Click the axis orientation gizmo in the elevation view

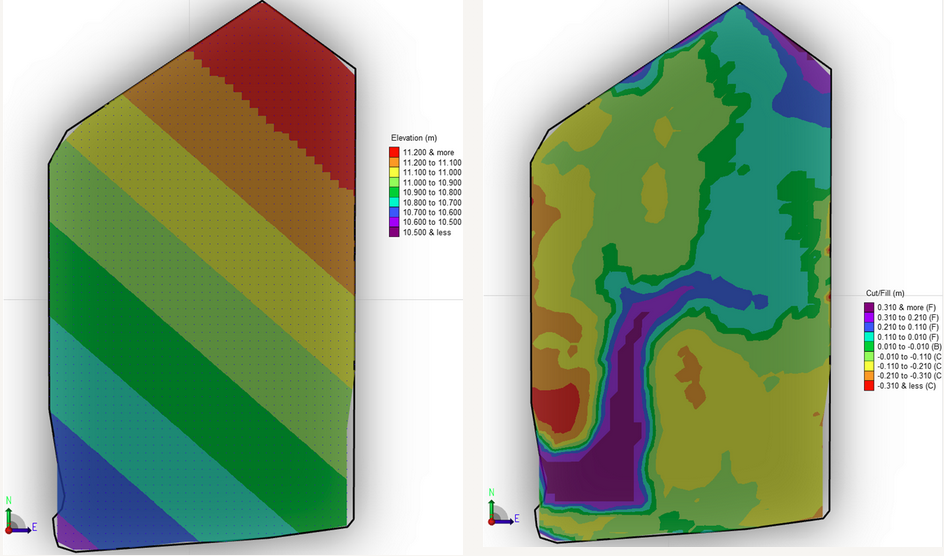(x=20, y=517)
